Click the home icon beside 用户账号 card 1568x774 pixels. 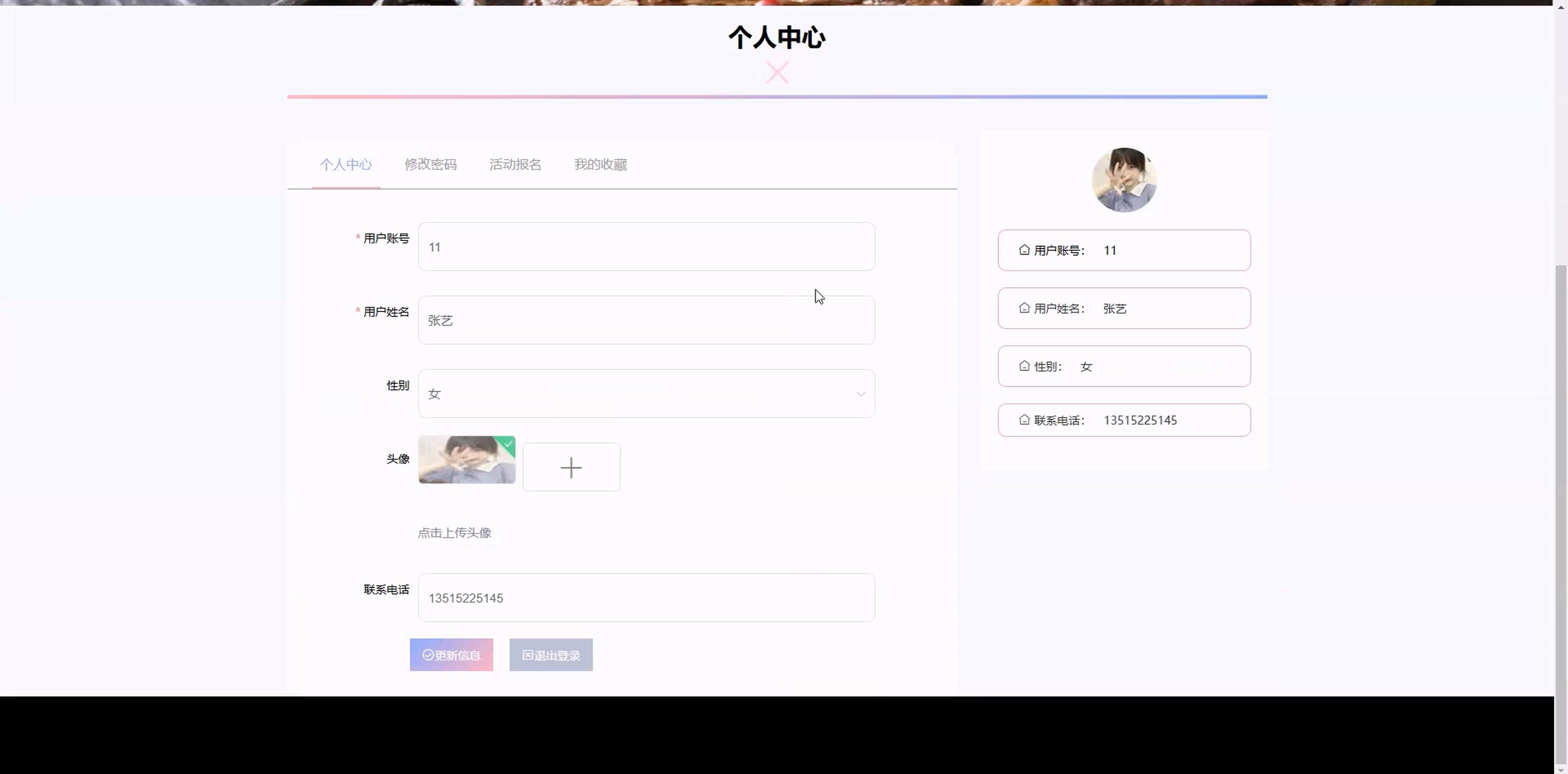pos(1025,250)
